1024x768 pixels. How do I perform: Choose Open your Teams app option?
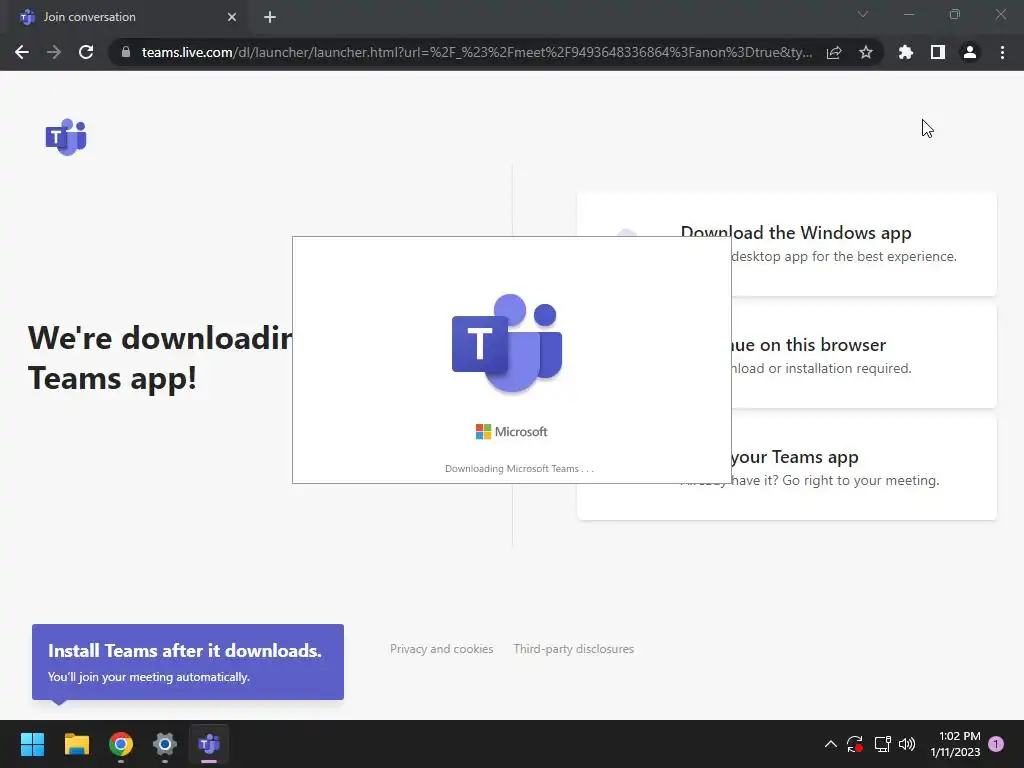pos(787,468)
